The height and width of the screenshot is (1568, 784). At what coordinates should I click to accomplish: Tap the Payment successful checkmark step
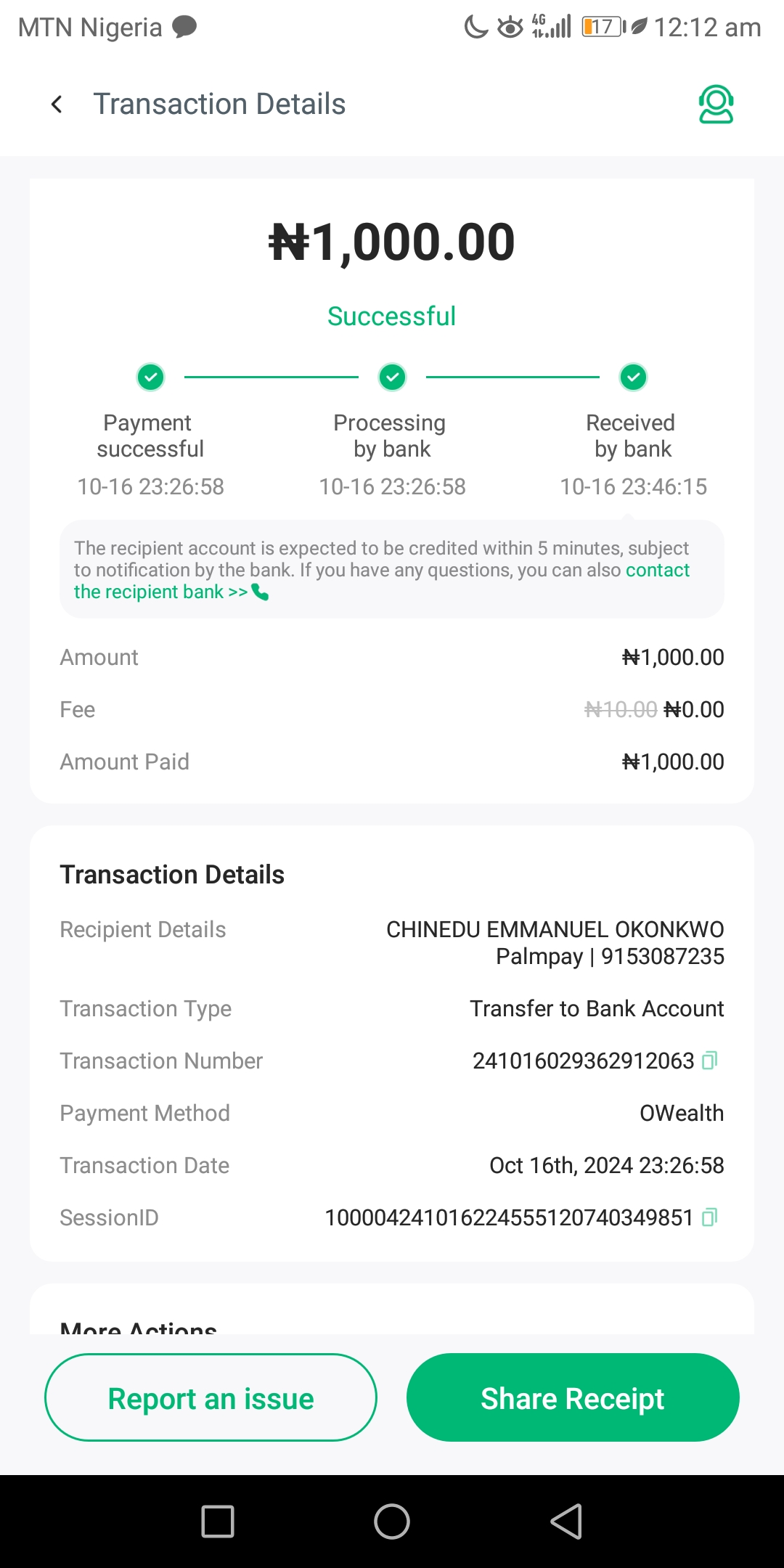151,377
